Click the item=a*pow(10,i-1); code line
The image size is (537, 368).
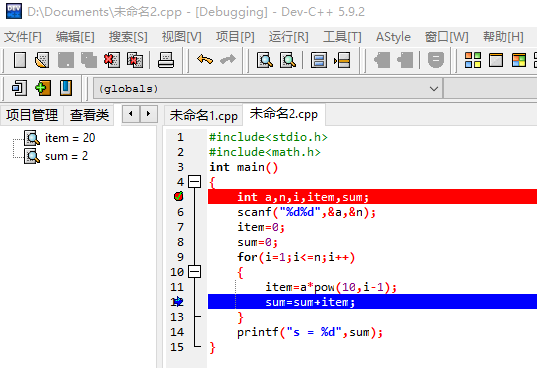click(x=331, y=287)
